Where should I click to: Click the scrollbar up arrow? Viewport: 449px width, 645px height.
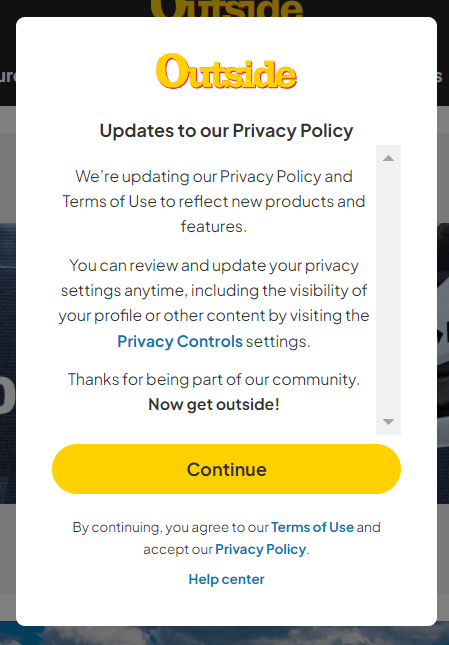pos(388,158)
